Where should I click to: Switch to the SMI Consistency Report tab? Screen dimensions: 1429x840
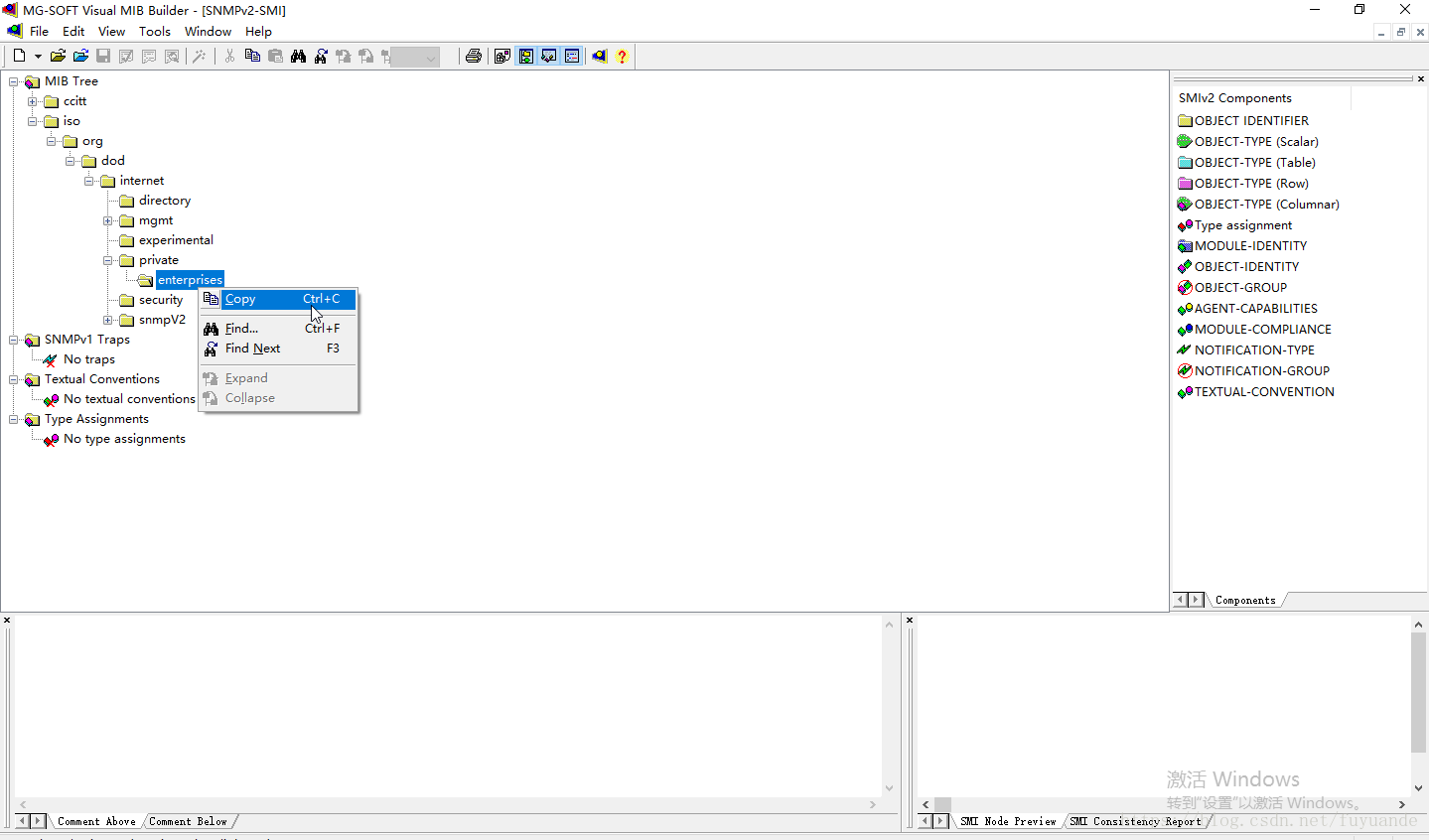pos(1135,821)
